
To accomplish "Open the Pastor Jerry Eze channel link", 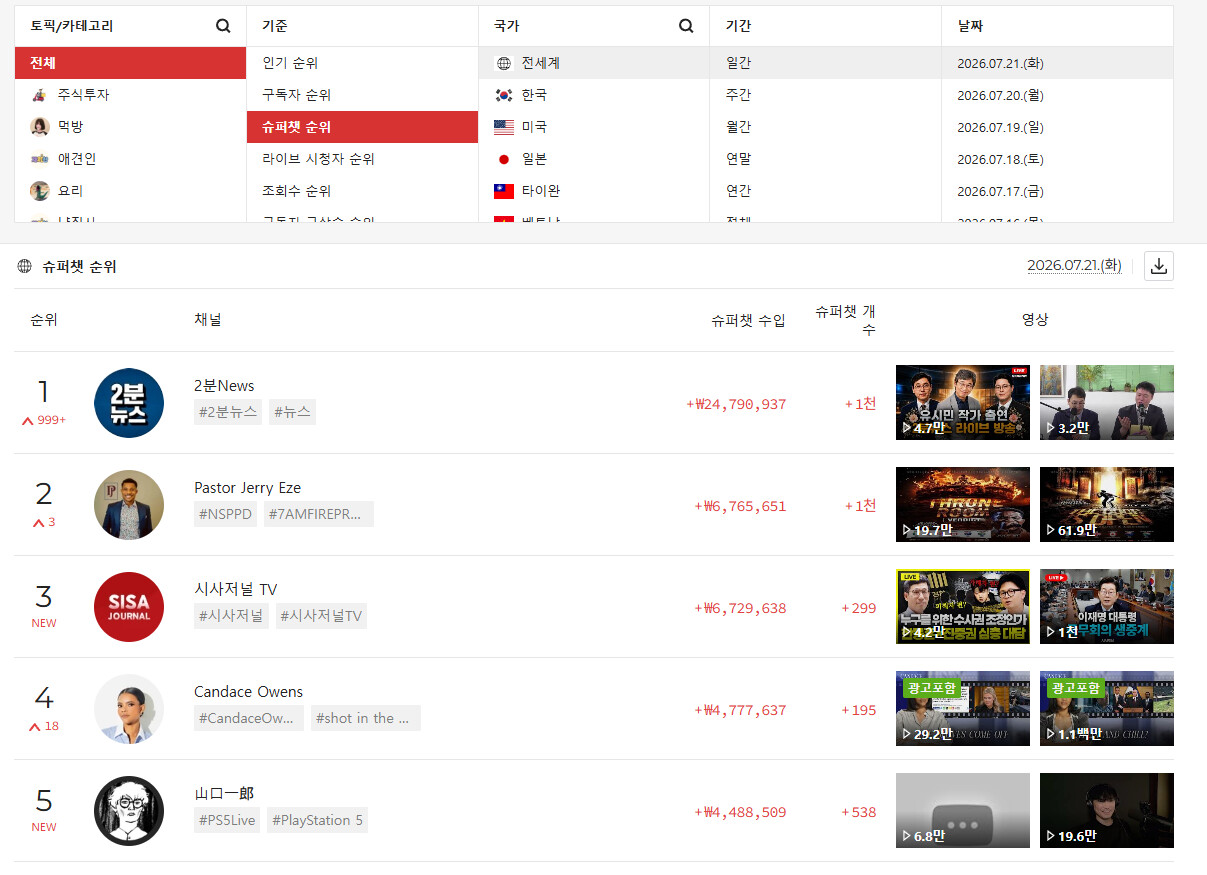I will tap(247, 488).
